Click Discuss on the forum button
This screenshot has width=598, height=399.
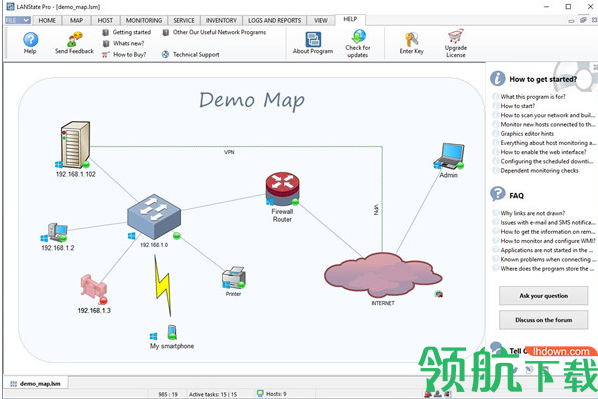543,320
